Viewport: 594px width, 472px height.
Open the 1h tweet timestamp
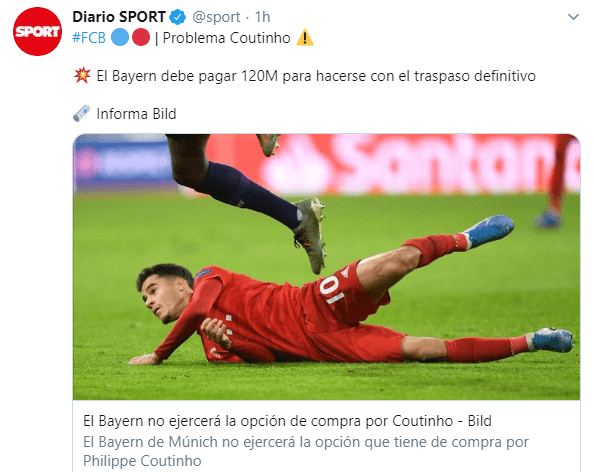coord(262,17)
